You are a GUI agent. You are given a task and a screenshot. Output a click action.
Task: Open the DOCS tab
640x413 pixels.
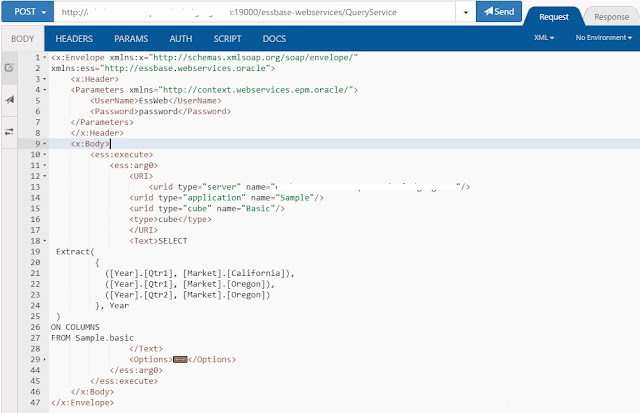274,39
